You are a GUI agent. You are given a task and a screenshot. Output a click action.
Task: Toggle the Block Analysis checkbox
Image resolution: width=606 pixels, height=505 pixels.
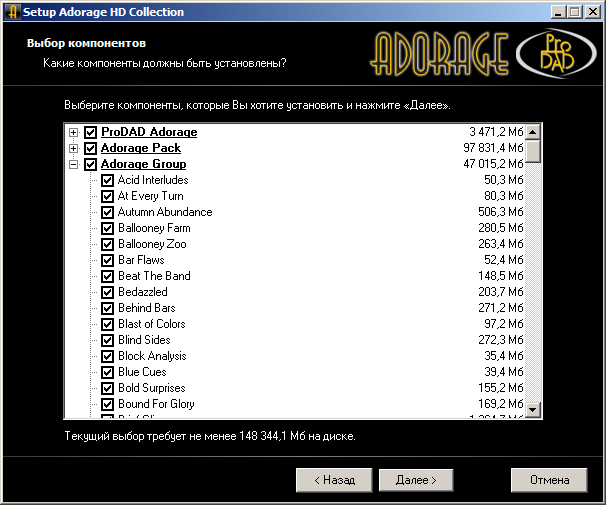pos(107,356)
